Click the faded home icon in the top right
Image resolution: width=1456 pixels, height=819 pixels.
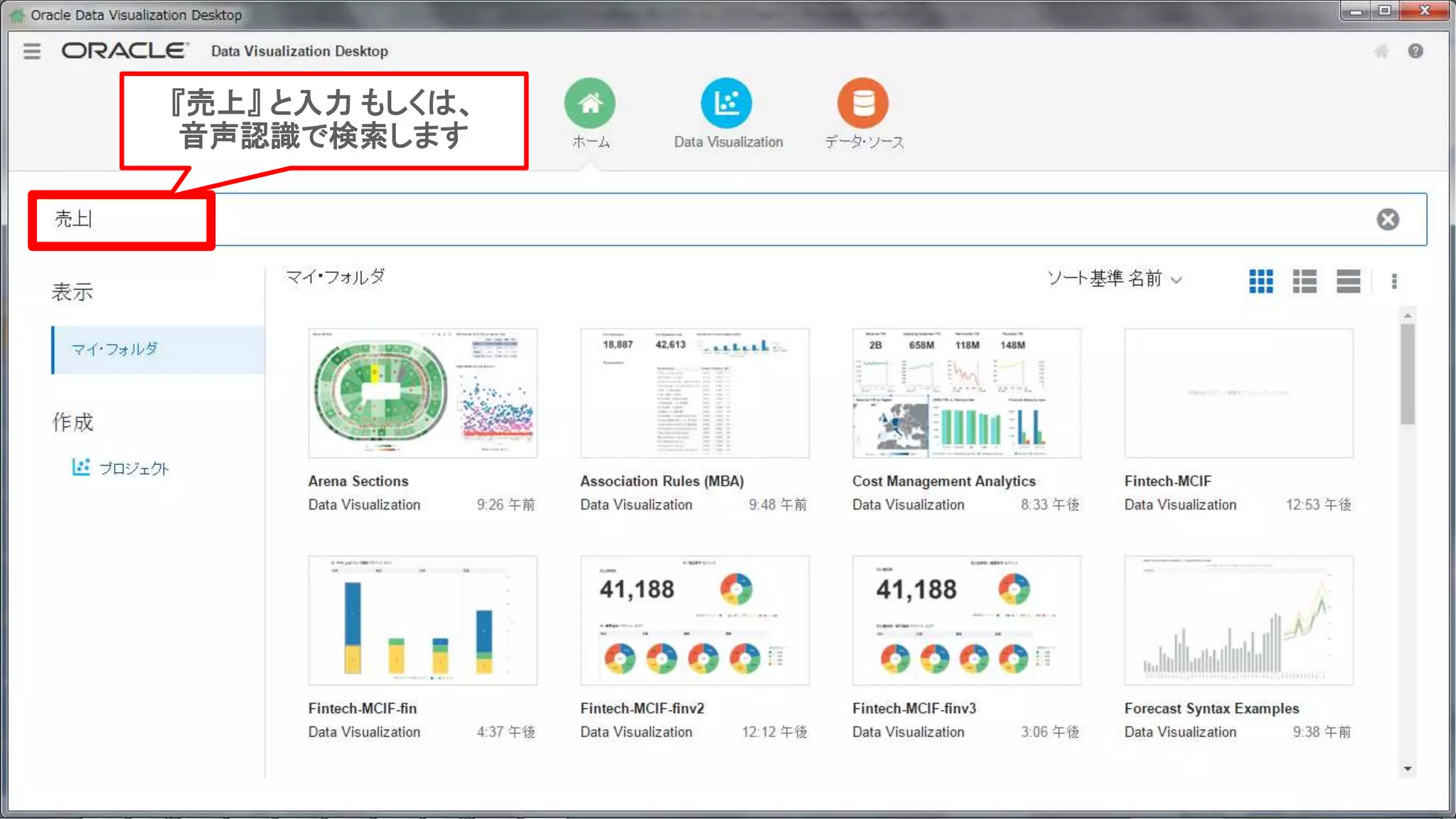[1381, 51]
